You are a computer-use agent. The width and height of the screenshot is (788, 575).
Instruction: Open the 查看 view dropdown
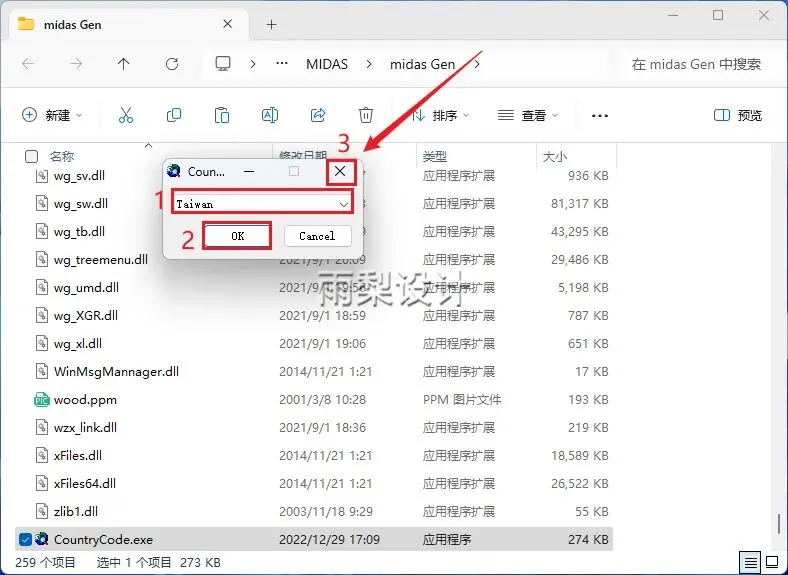[528, 116]
